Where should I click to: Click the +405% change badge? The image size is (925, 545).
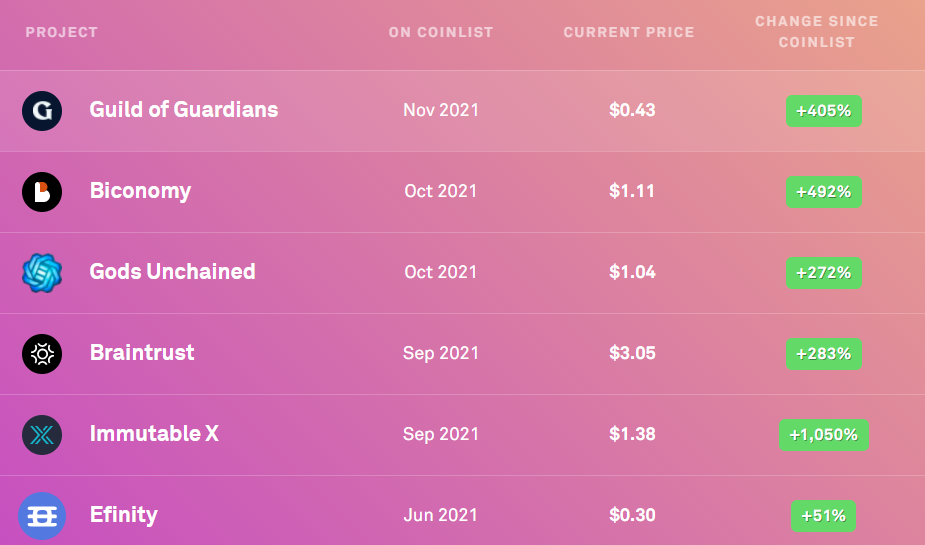tap(823, 111)
